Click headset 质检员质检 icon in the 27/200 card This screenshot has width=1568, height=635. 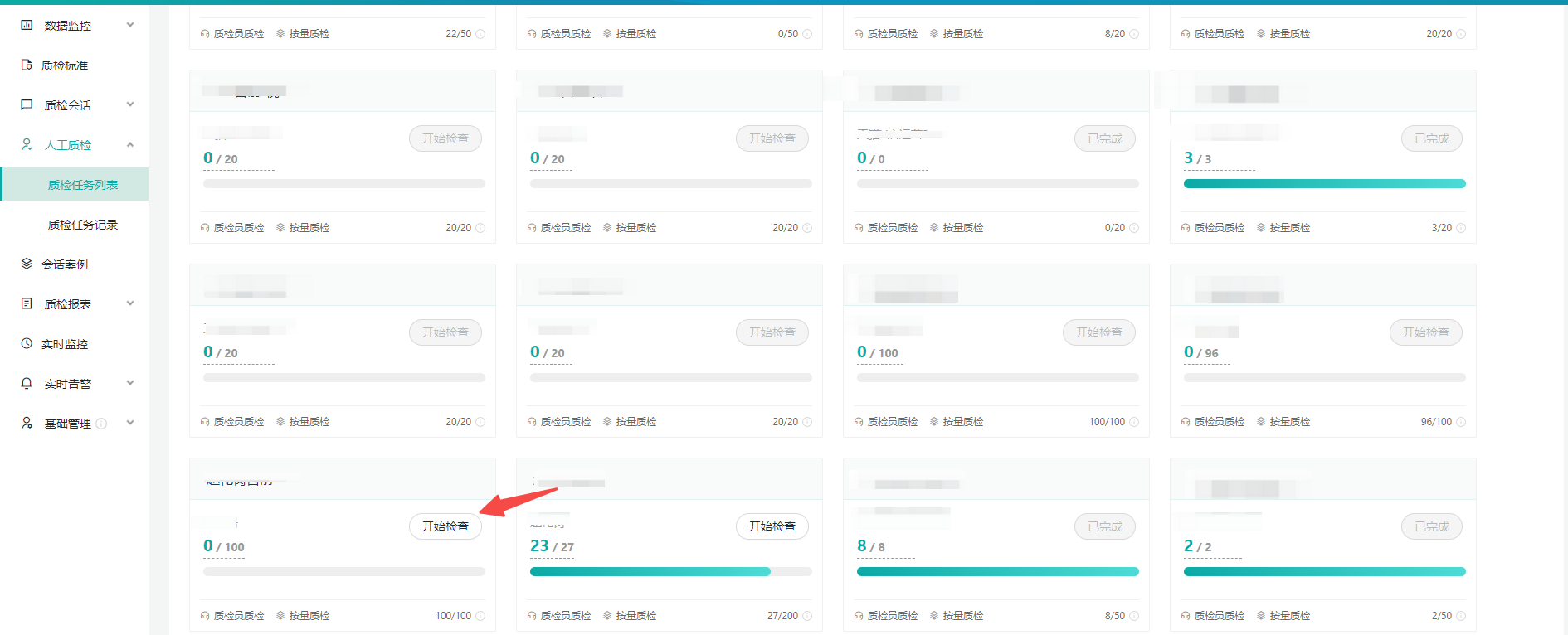coord(532,616)
